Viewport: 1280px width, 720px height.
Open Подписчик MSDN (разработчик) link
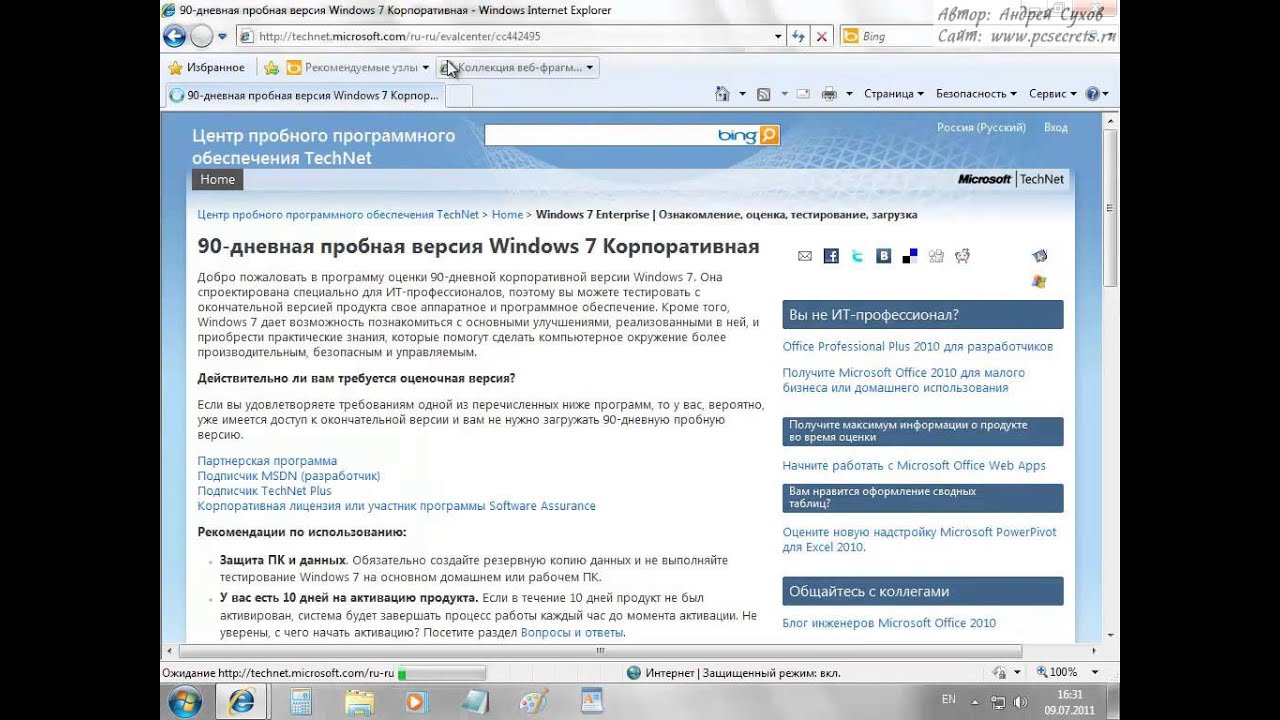tap(289, 476)
